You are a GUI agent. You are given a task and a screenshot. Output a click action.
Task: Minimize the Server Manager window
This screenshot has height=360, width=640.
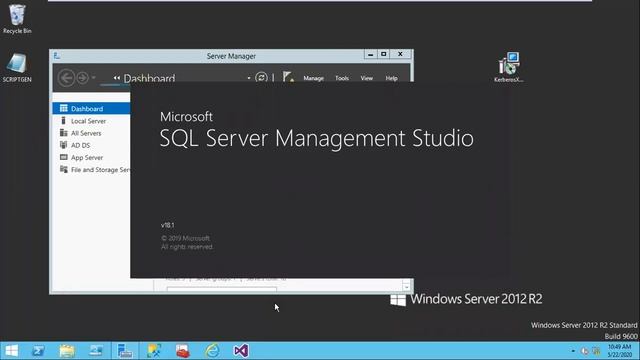[x=370, y=54]
